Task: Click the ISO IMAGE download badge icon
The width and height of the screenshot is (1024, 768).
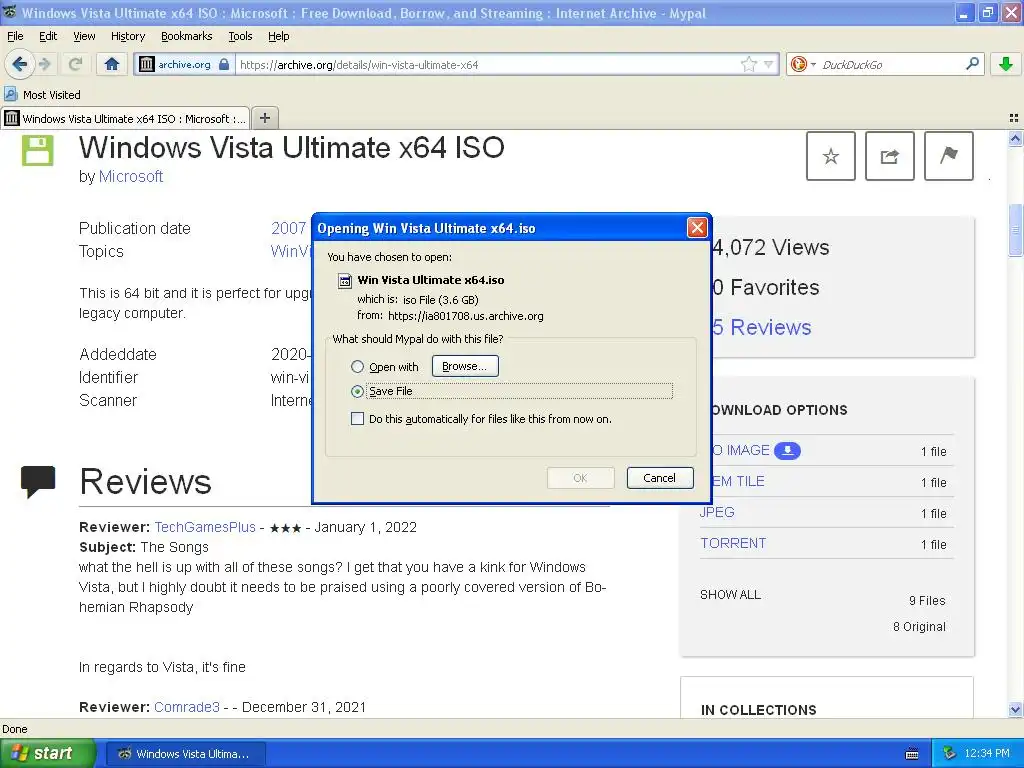Action: [x=788, y=451]
